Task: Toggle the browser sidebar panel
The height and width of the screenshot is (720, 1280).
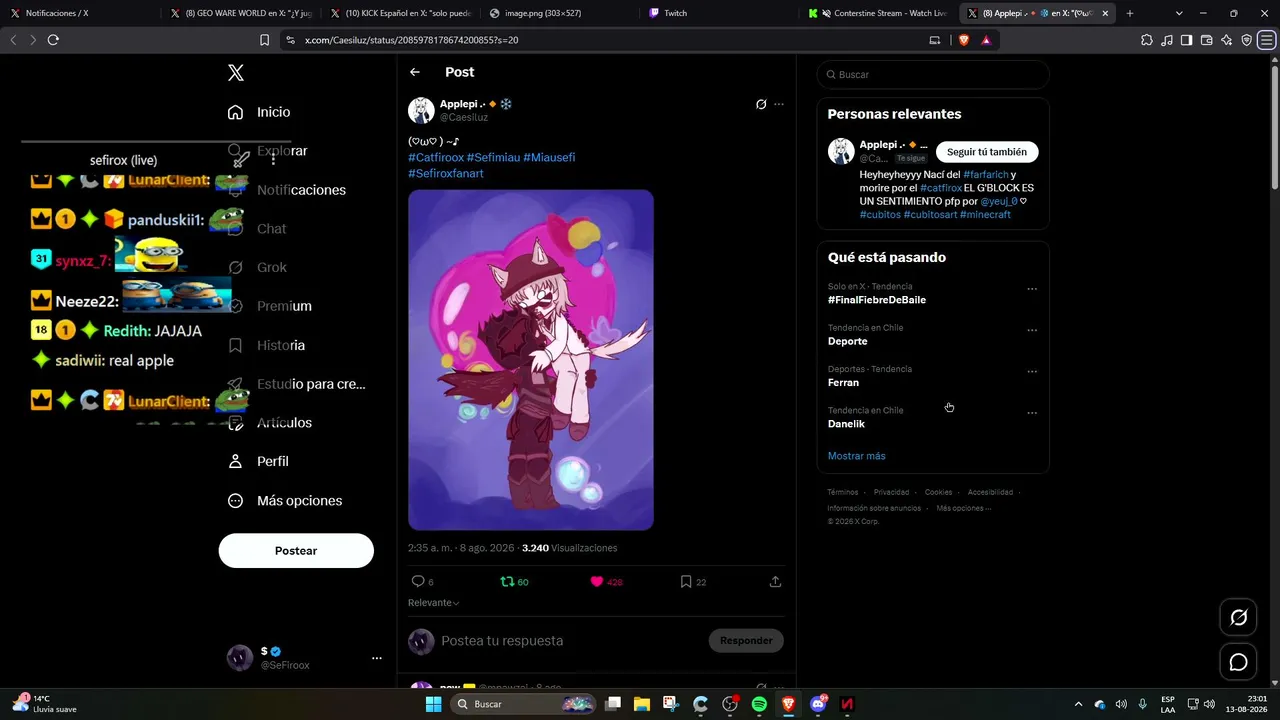Action: (x=1186, y=40)
